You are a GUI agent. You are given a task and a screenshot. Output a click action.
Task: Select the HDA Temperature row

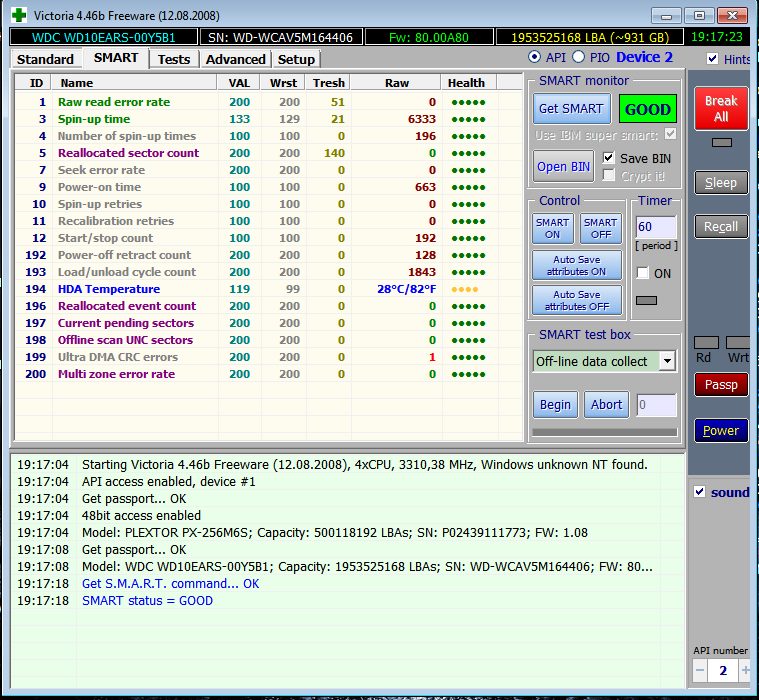click(269, 289)
